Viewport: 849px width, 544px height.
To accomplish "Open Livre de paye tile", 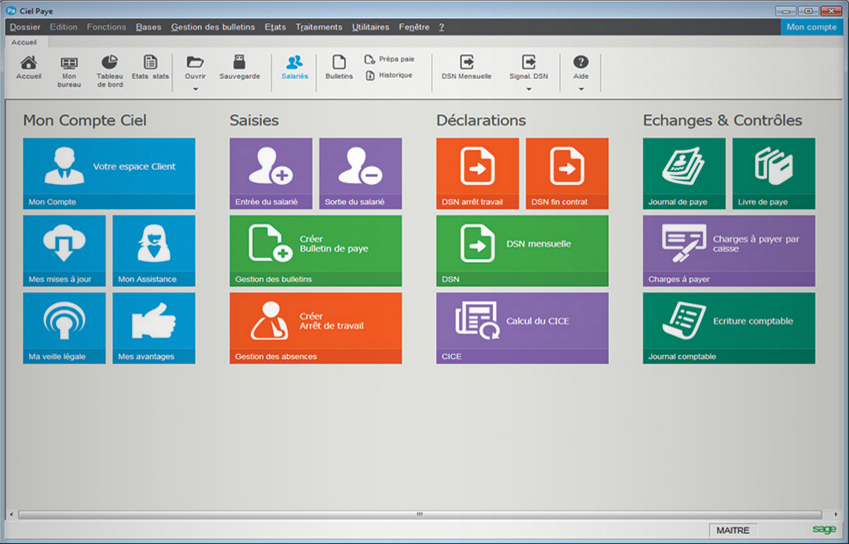I will pyautogui.click(x=774, y=173).
